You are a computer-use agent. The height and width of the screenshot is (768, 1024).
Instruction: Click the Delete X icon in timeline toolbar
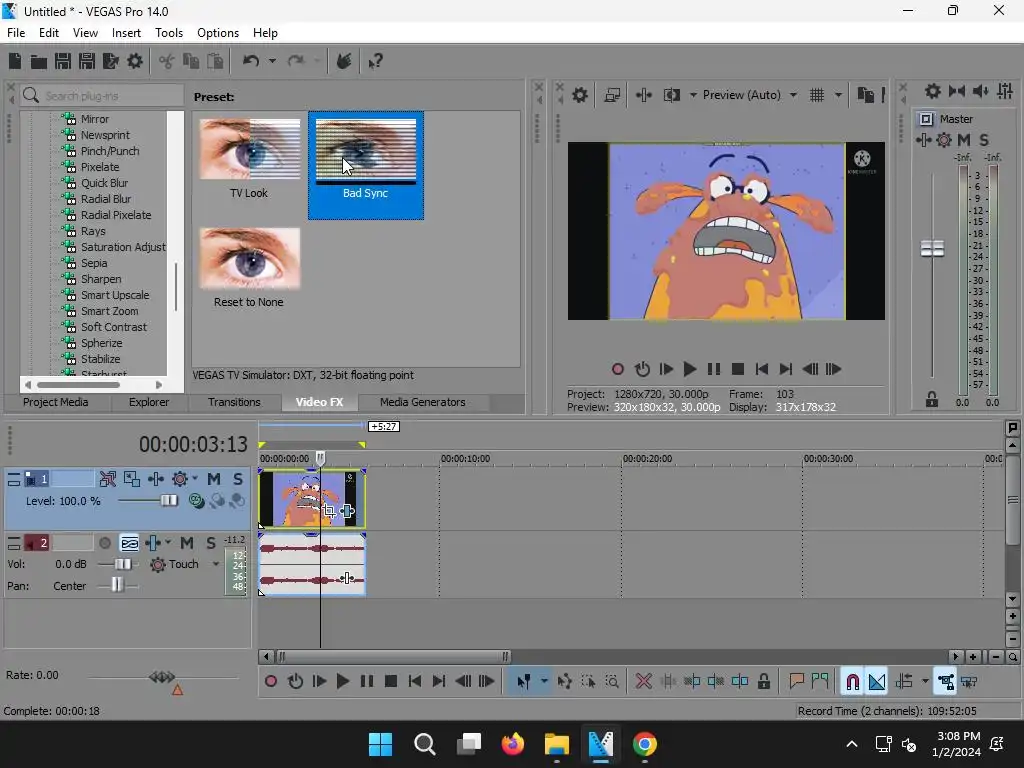[643, 682]
